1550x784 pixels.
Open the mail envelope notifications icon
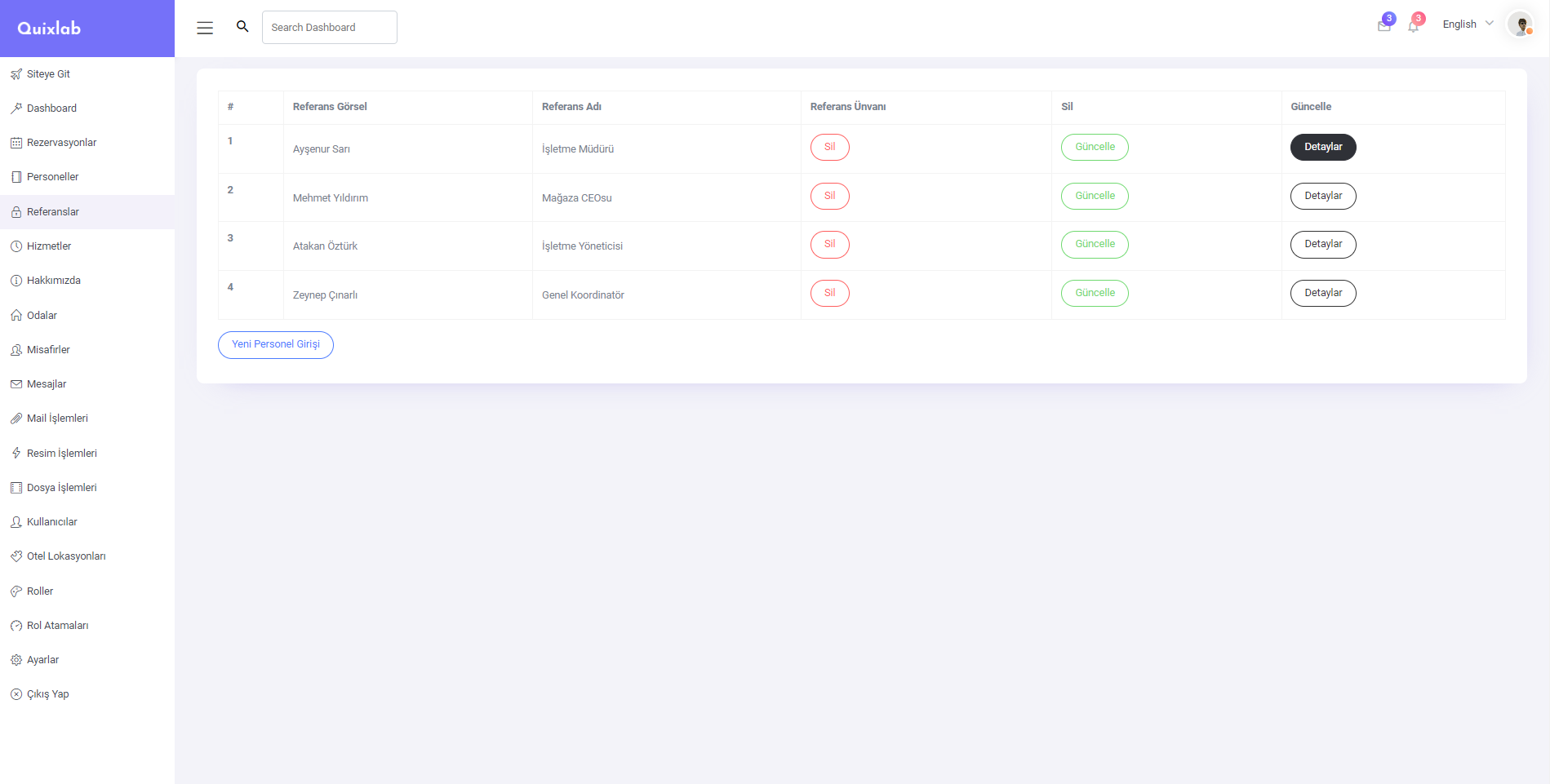point(1384,25)
